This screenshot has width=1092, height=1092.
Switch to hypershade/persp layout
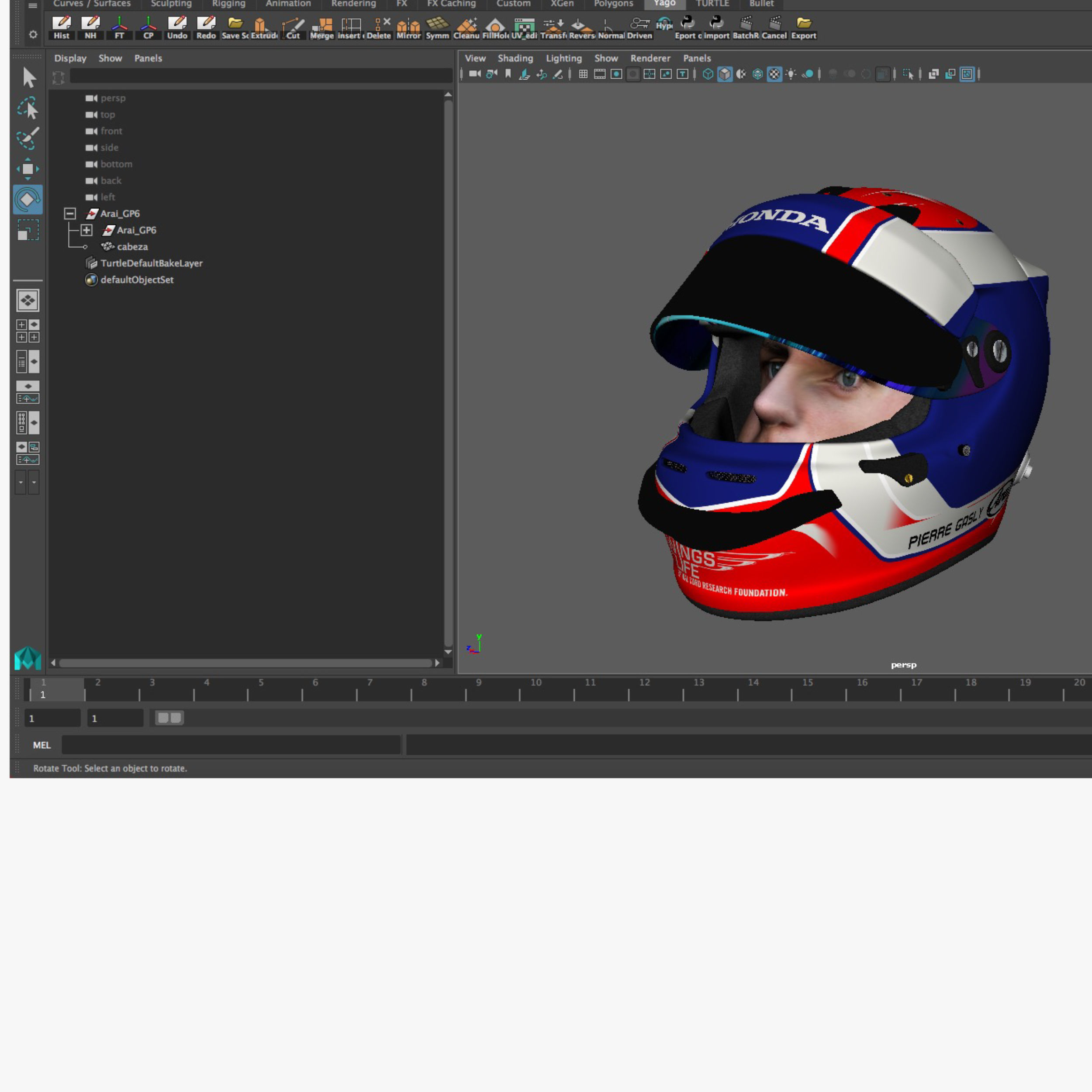point(28,423)
